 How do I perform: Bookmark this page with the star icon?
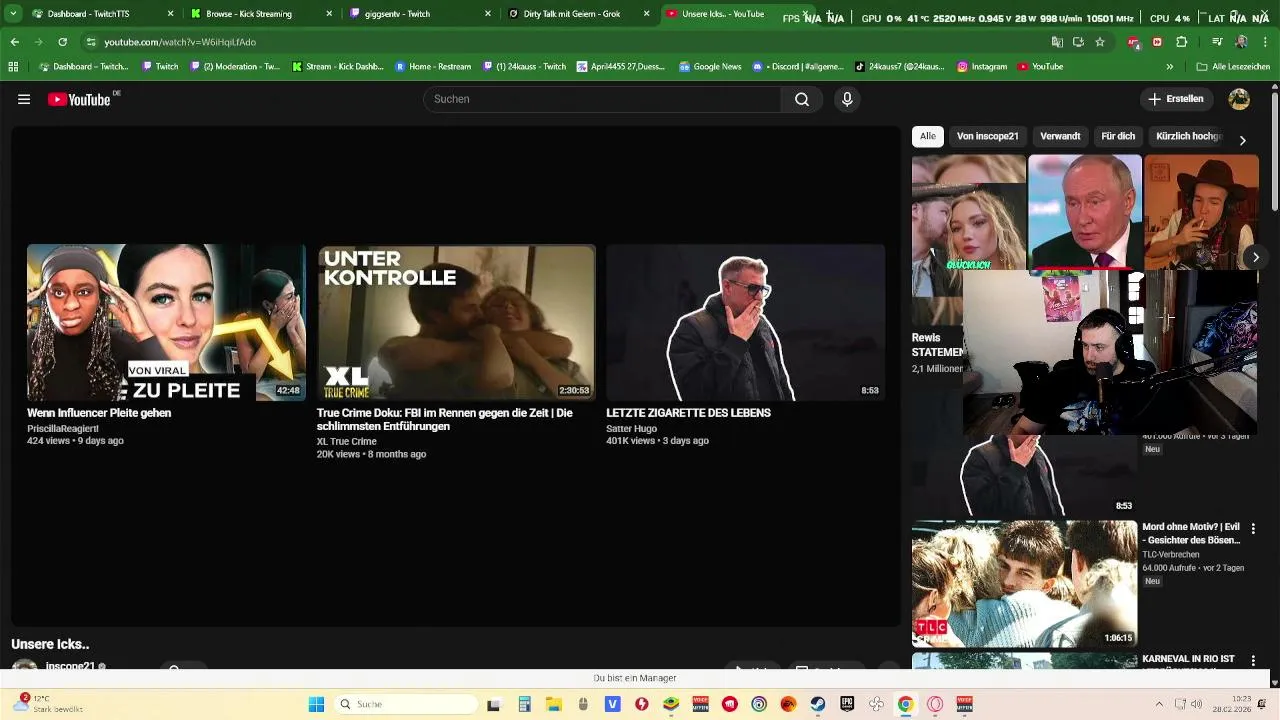pyautogui.click(x=1100, y=42)
